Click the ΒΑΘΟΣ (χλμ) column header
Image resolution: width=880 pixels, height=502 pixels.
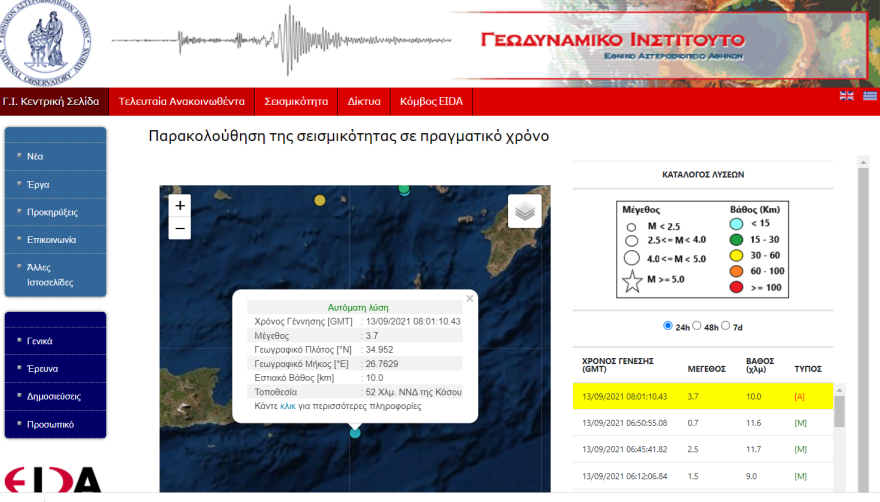tap(760, 365)
